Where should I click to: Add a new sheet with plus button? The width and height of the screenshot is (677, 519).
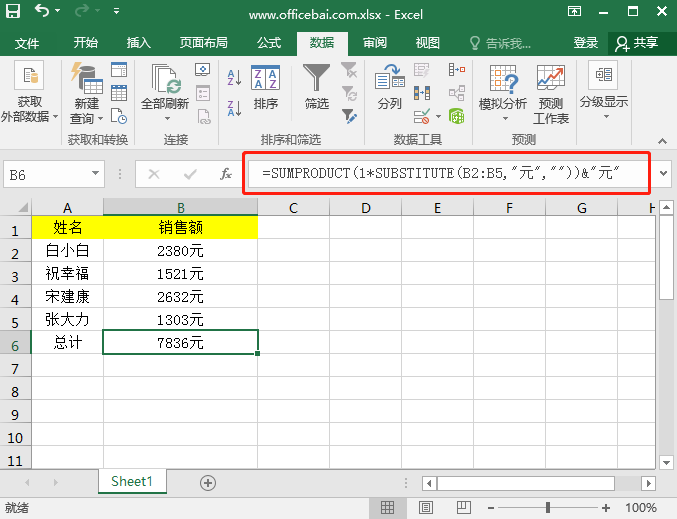tap(208, 483)
